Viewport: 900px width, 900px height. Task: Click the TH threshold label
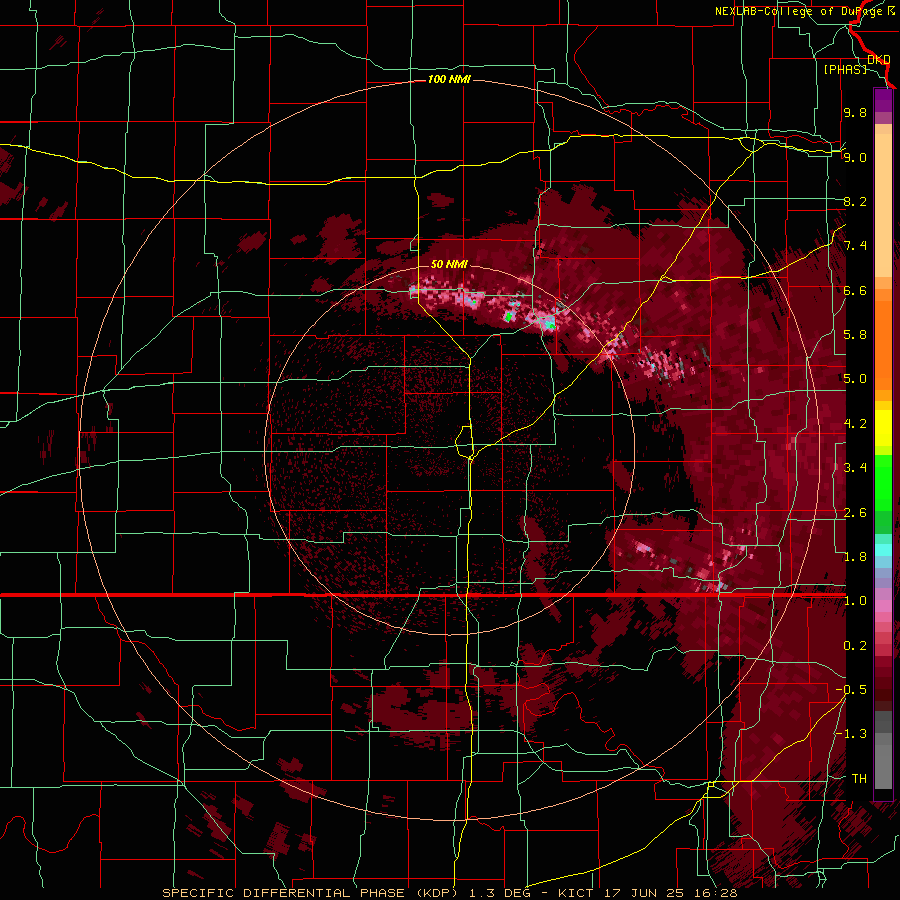point(859,779)
